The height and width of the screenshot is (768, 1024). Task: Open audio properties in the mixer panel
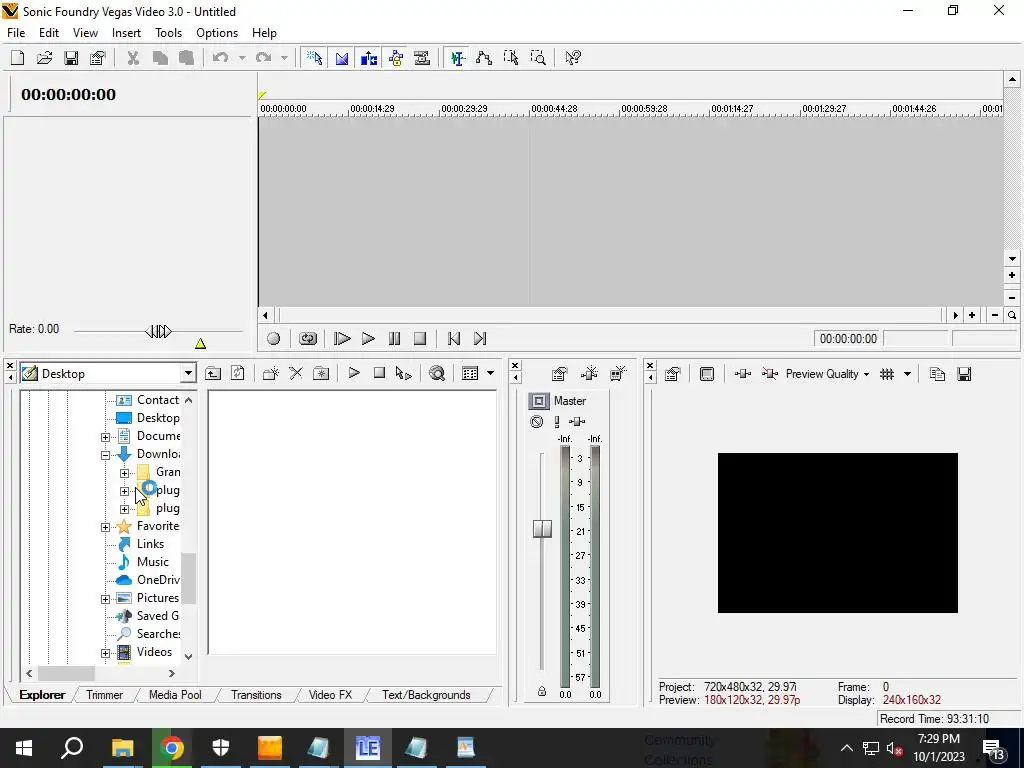(x=559, y=374)
